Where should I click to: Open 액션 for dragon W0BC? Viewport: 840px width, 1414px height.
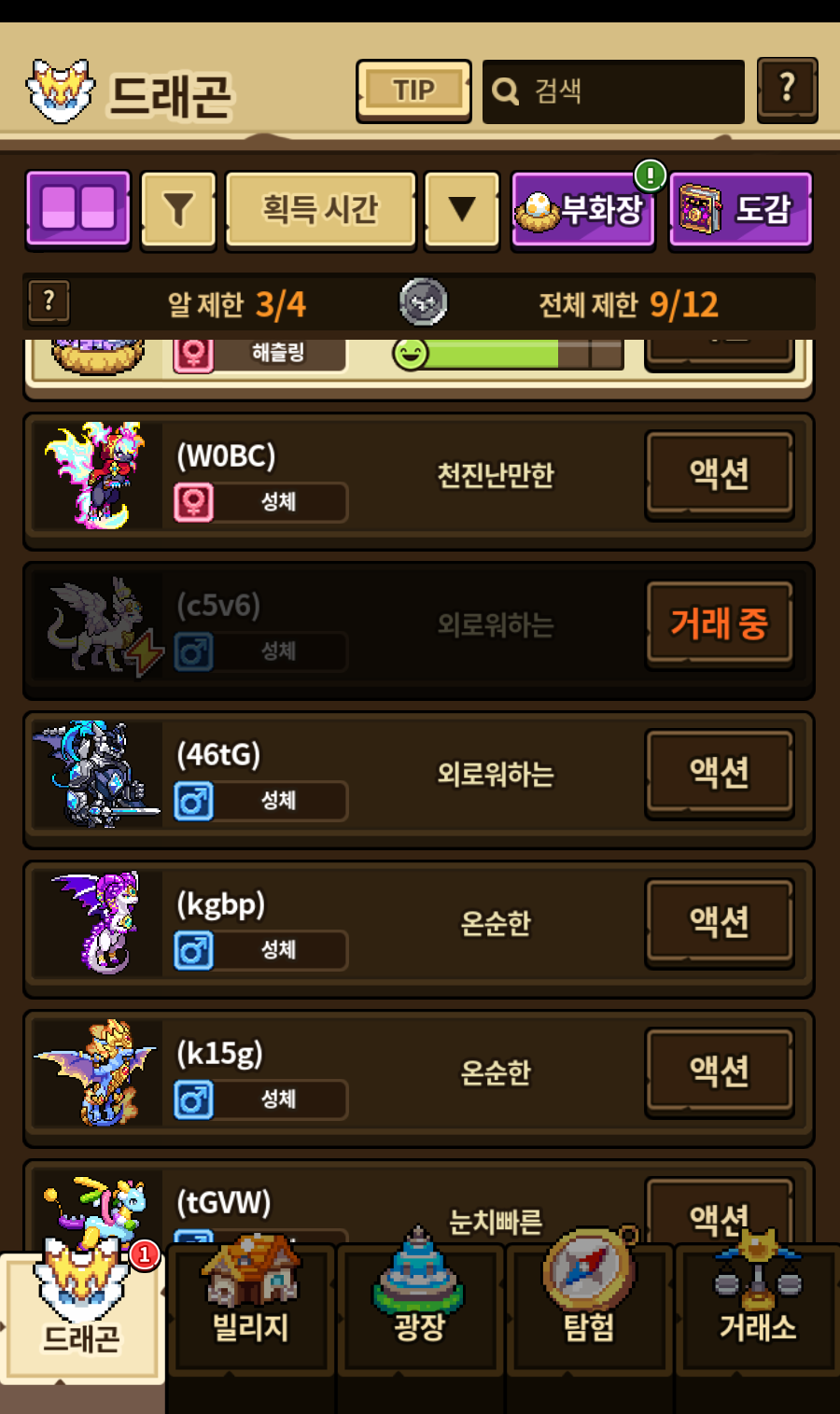pos(719,474)
